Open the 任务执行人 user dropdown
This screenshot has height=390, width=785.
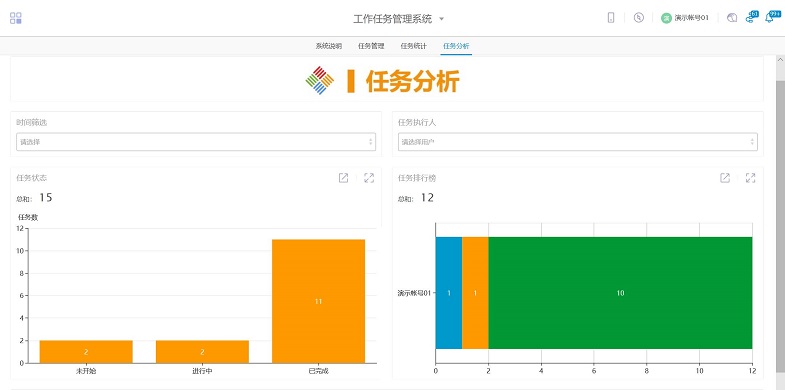point(578,142)
